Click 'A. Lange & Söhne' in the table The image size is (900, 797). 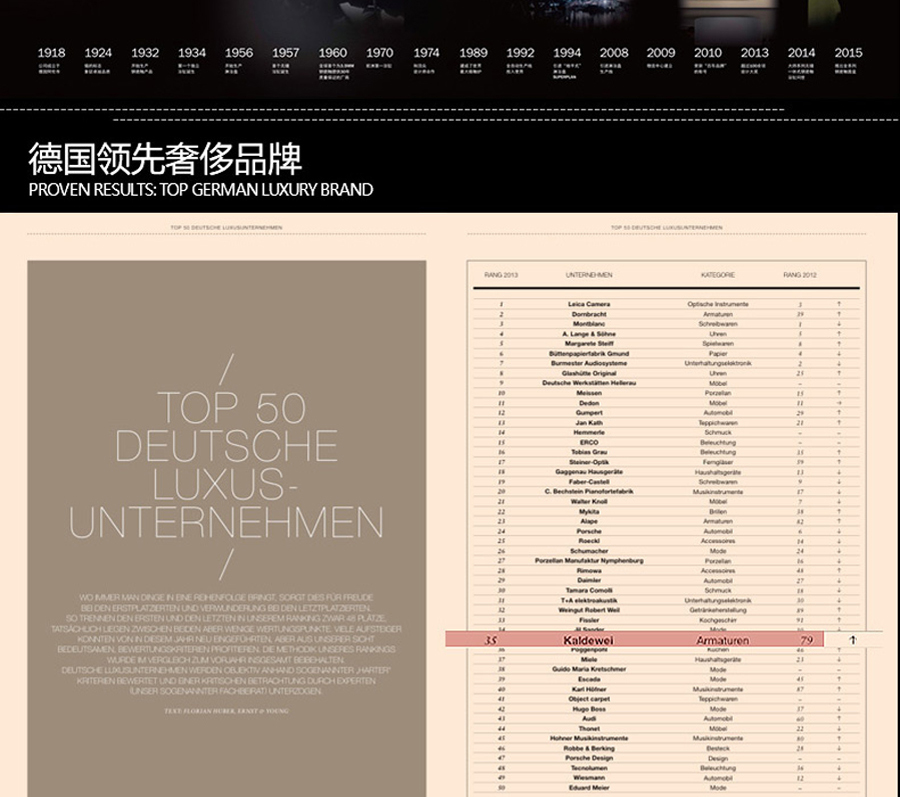(x=589, y=334)
